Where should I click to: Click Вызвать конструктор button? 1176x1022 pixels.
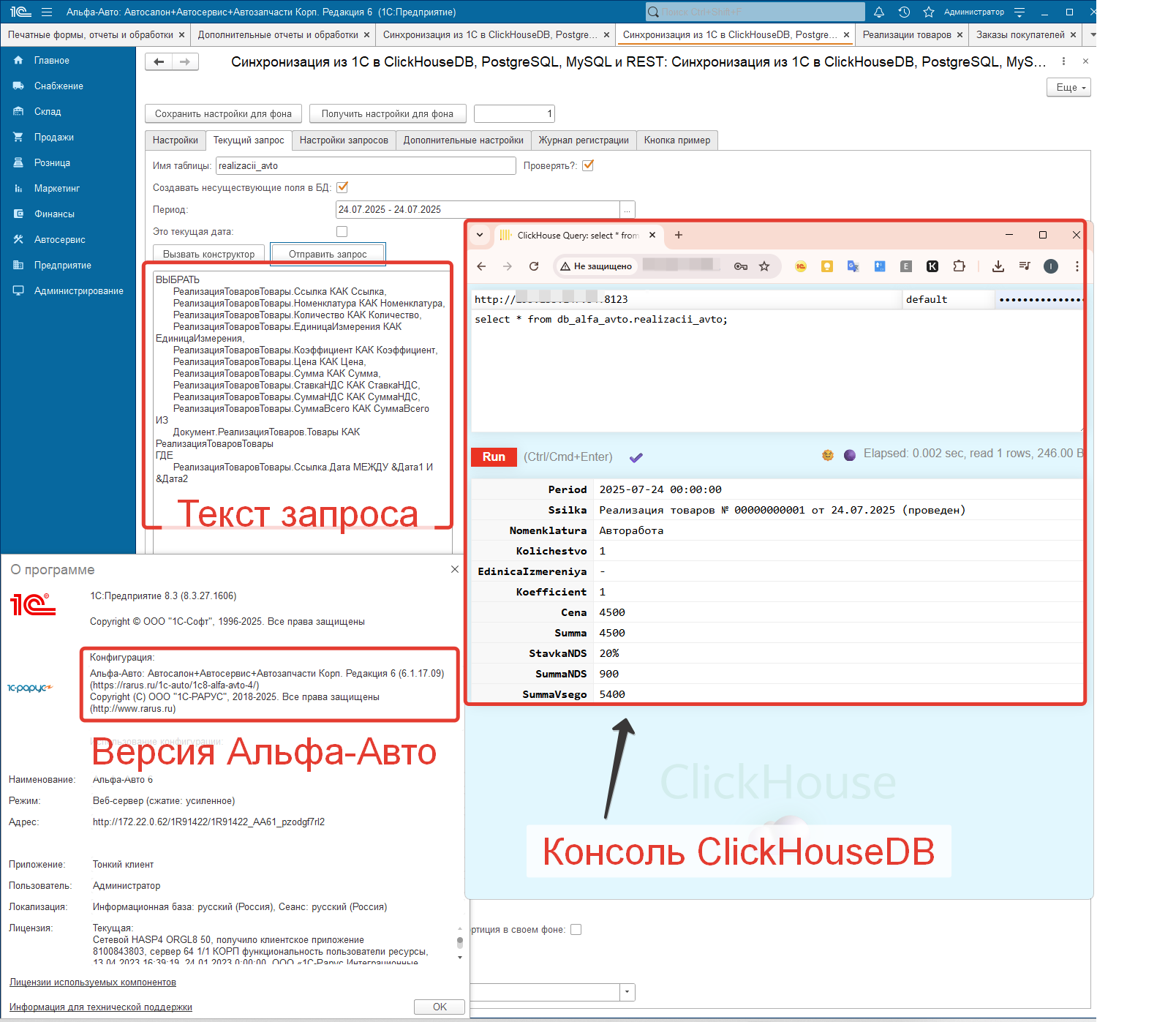[208, 254]
